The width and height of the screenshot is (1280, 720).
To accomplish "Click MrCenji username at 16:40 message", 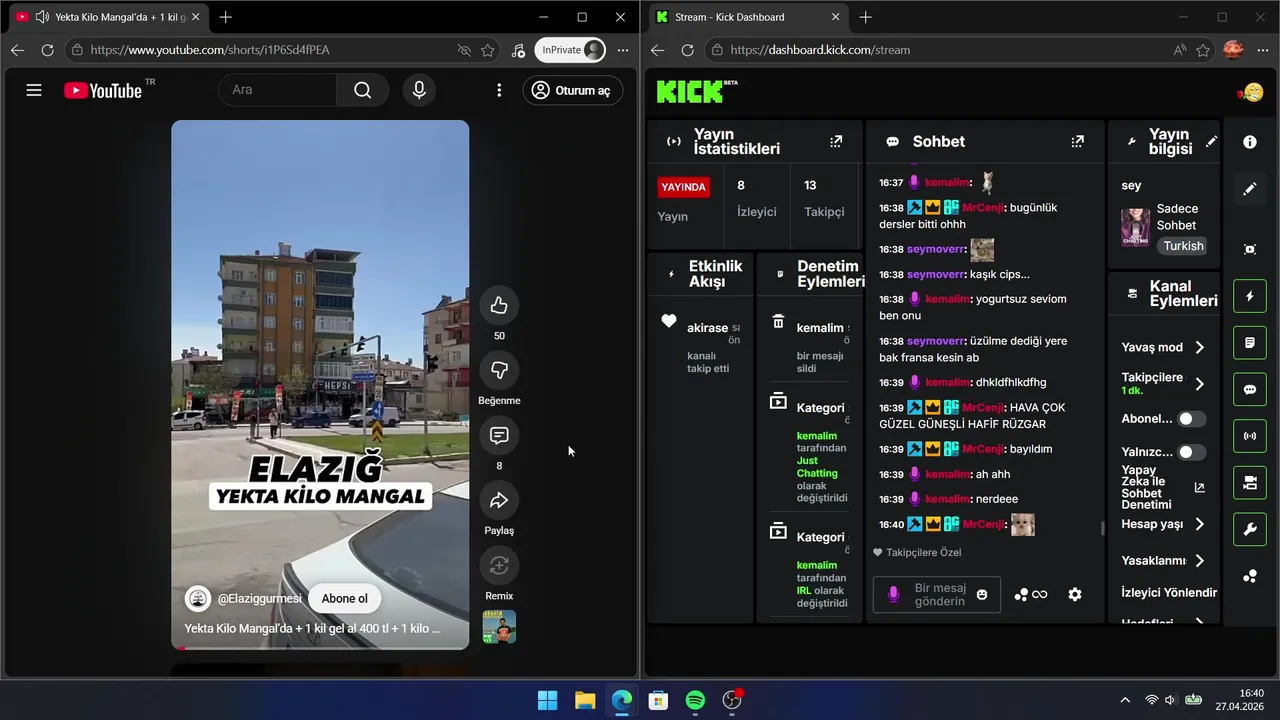I will click(x=982, y=524).
